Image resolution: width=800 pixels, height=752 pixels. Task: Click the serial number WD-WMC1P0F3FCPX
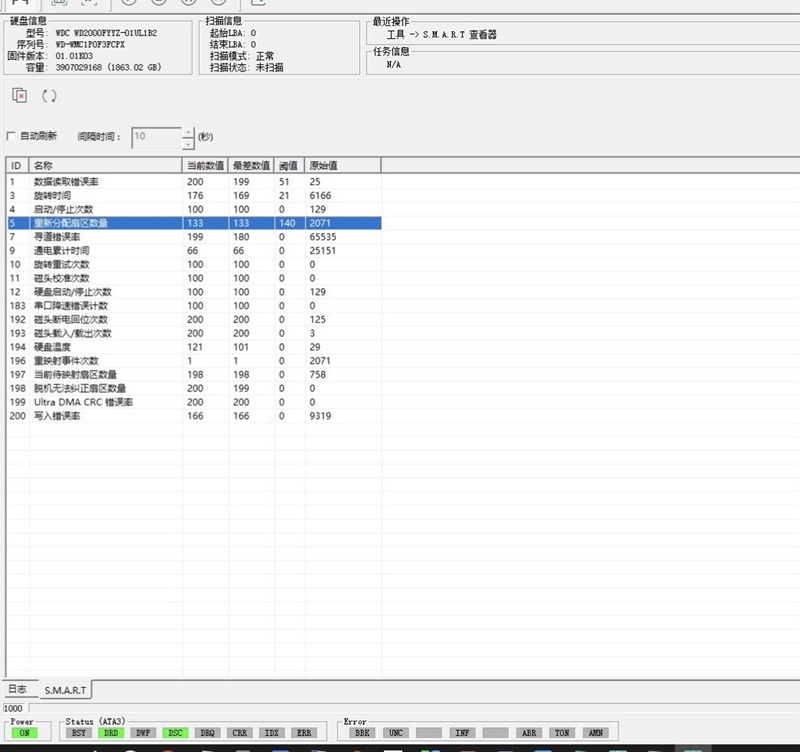(90, 44)
